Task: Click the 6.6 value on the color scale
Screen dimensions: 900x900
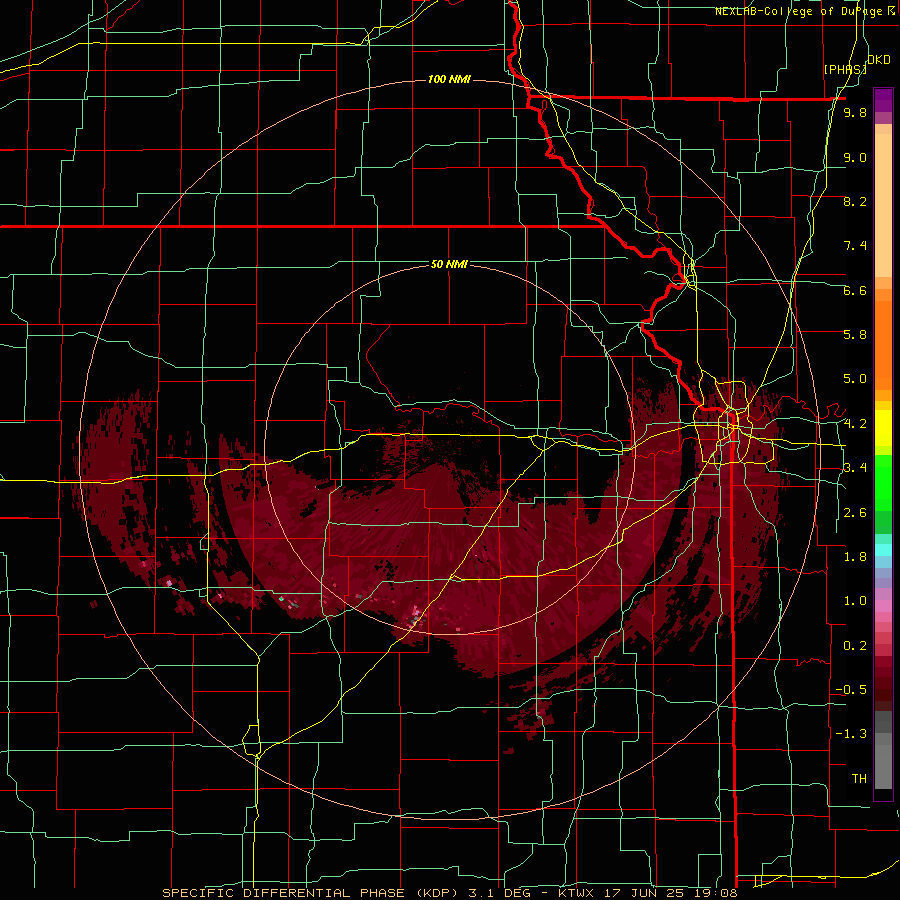Action: pos(855,290)
